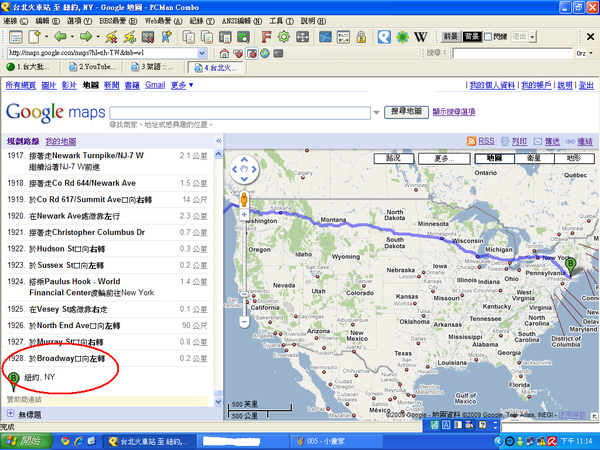600x450 pixels.
Task: Open the 工具 menu
Action: pos(281,21)
